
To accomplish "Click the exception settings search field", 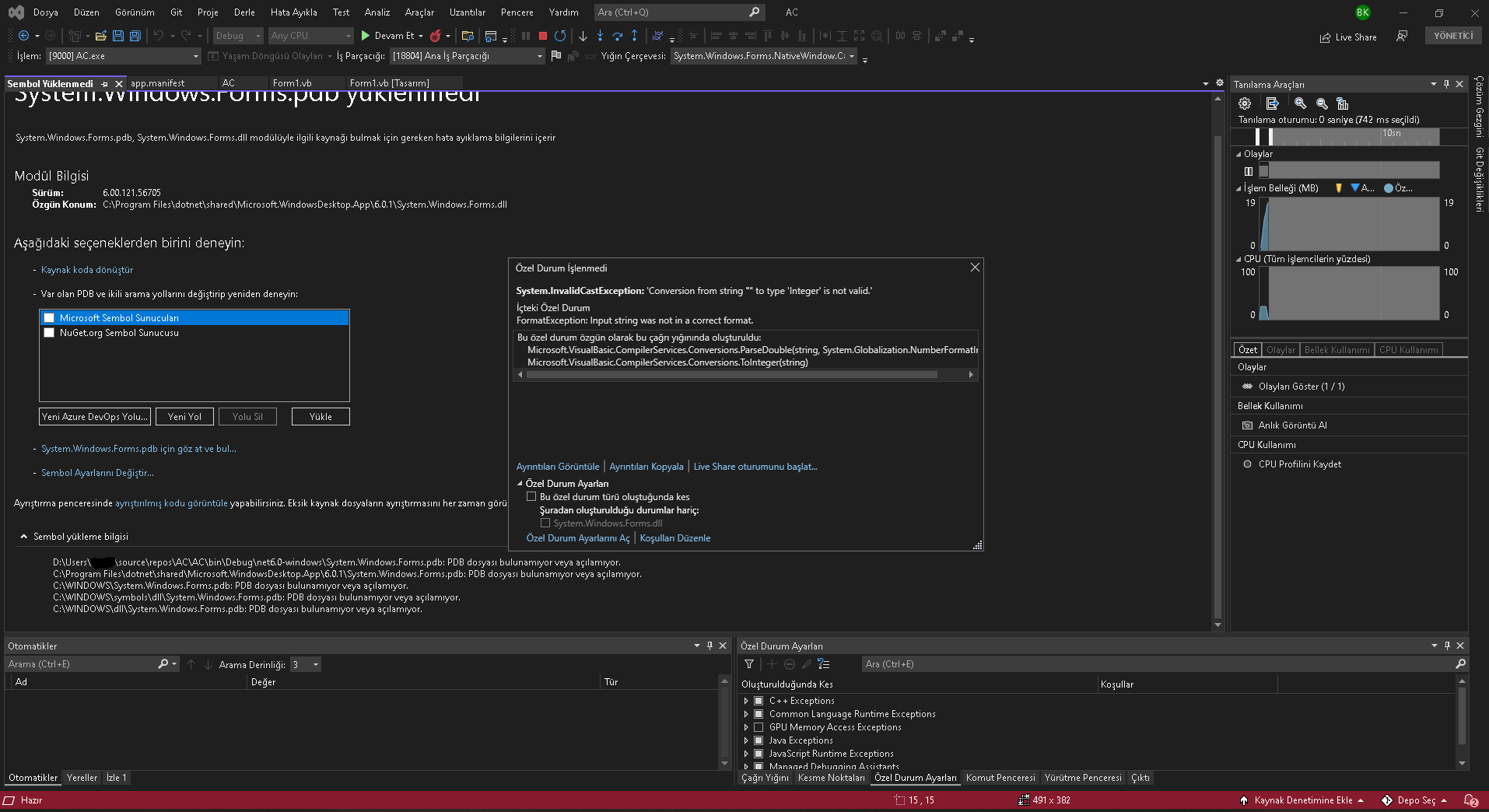I will 1165,664.
